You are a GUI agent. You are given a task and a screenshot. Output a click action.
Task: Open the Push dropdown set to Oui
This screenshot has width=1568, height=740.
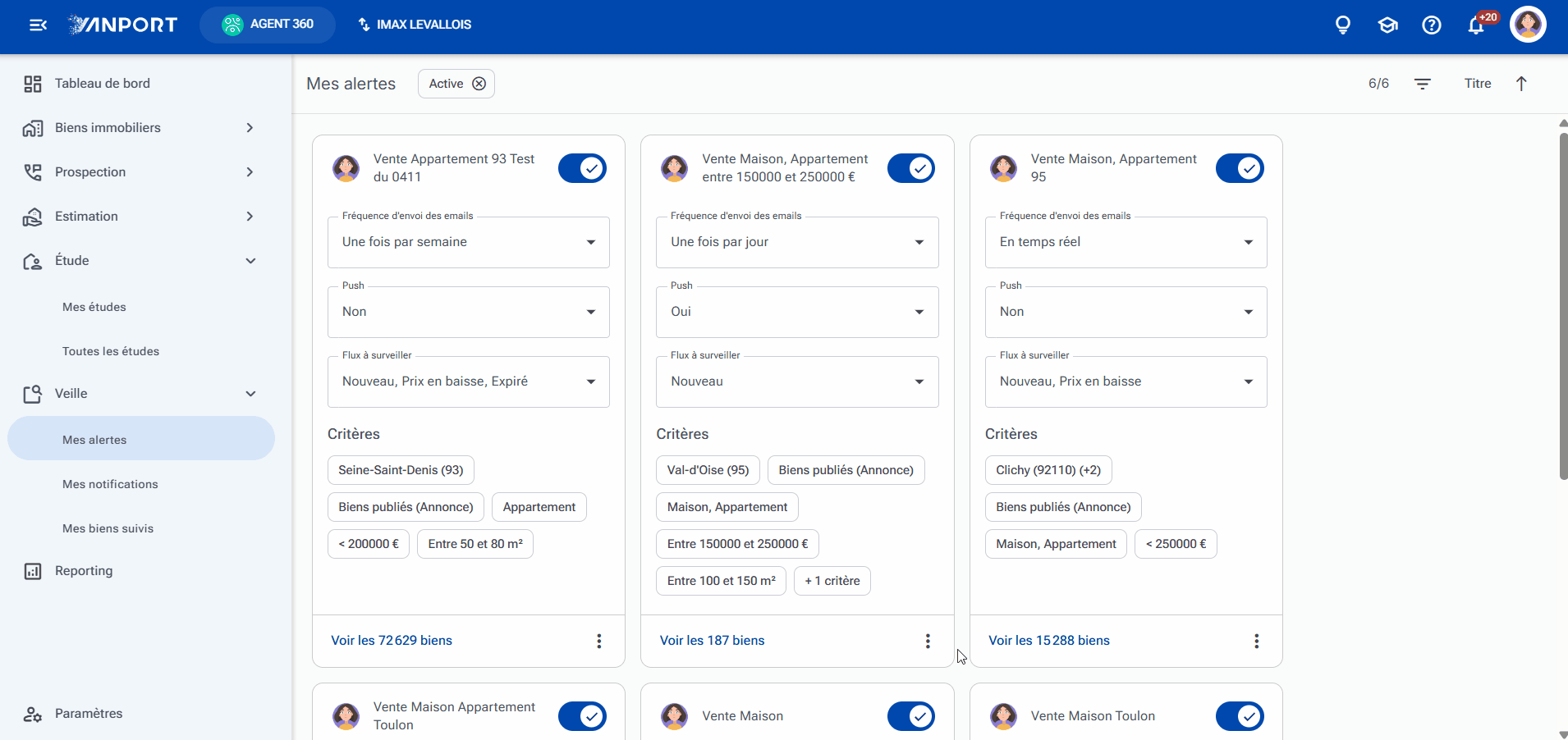797,312
